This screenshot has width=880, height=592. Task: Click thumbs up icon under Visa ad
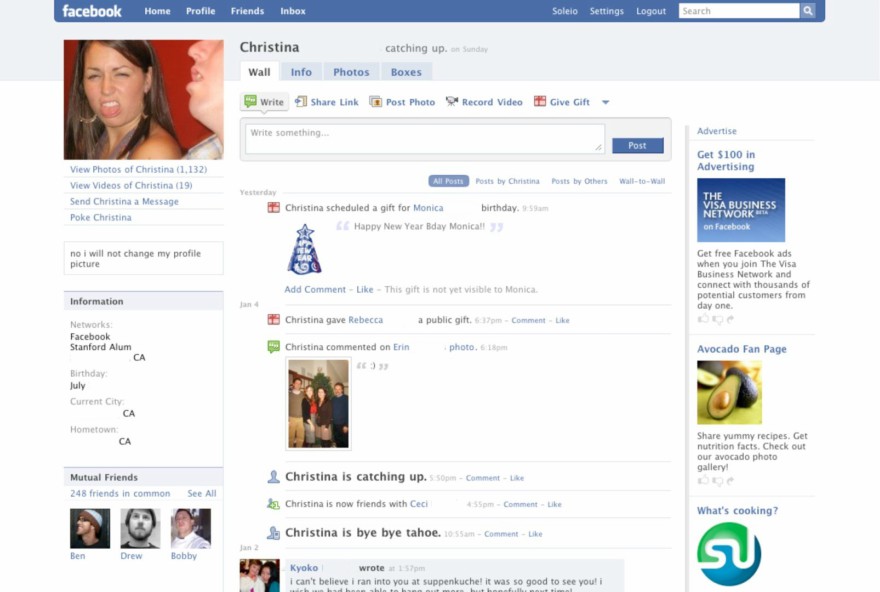pos(703,319)
